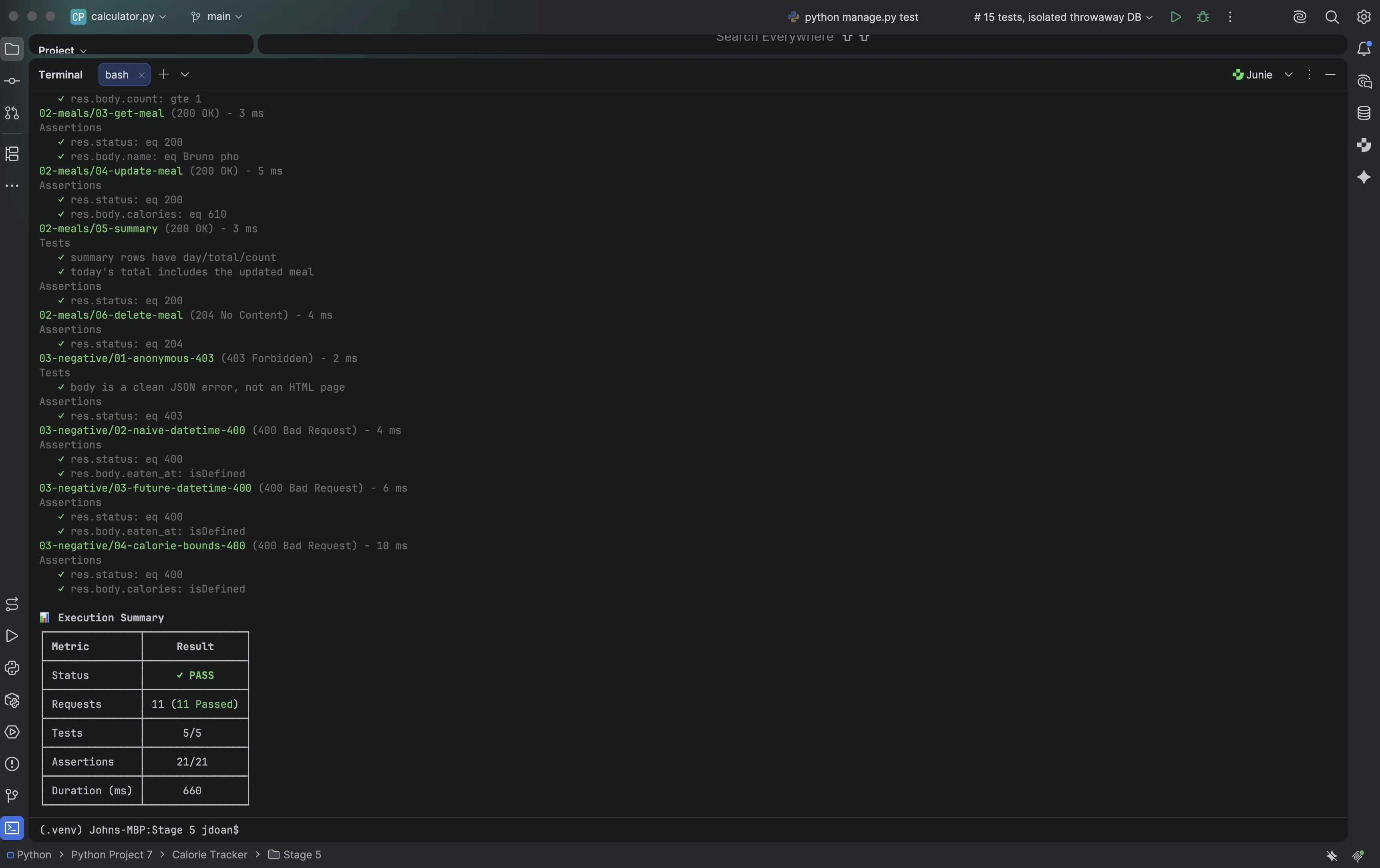Open the Commit tool window
Screen dimensions: 1380x868
[12, 81]
